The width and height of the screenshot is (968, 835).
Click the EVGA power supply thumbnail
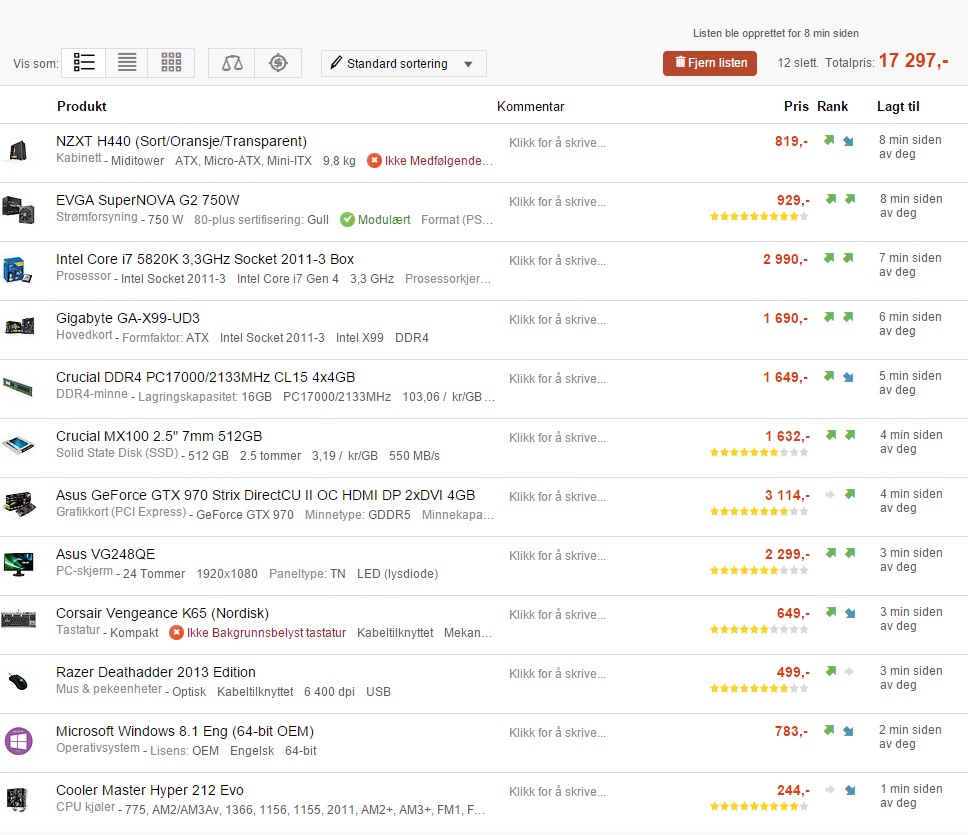click(x=19, y=209)
